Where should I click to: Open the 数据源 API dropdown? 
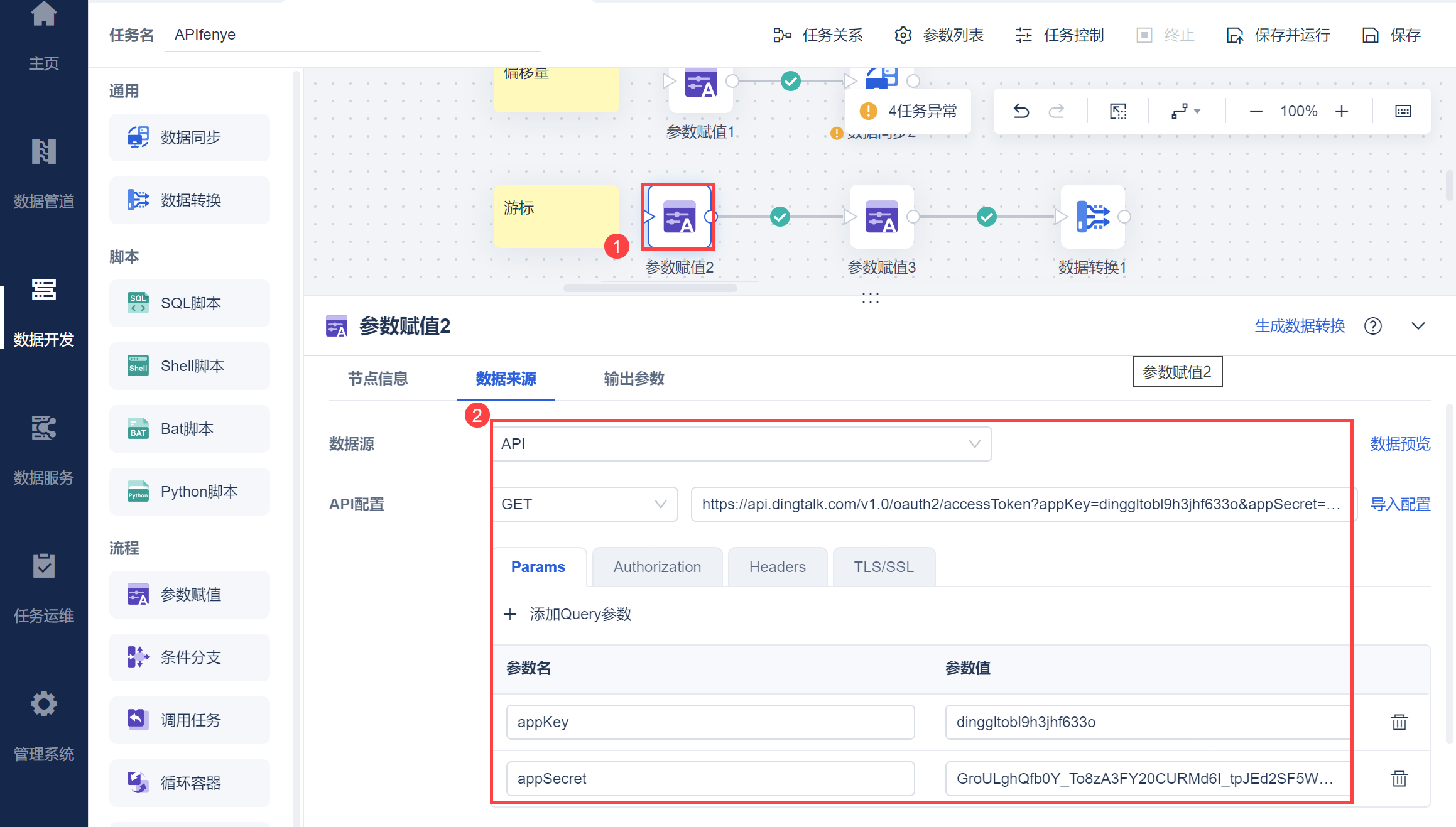(741, 444)
